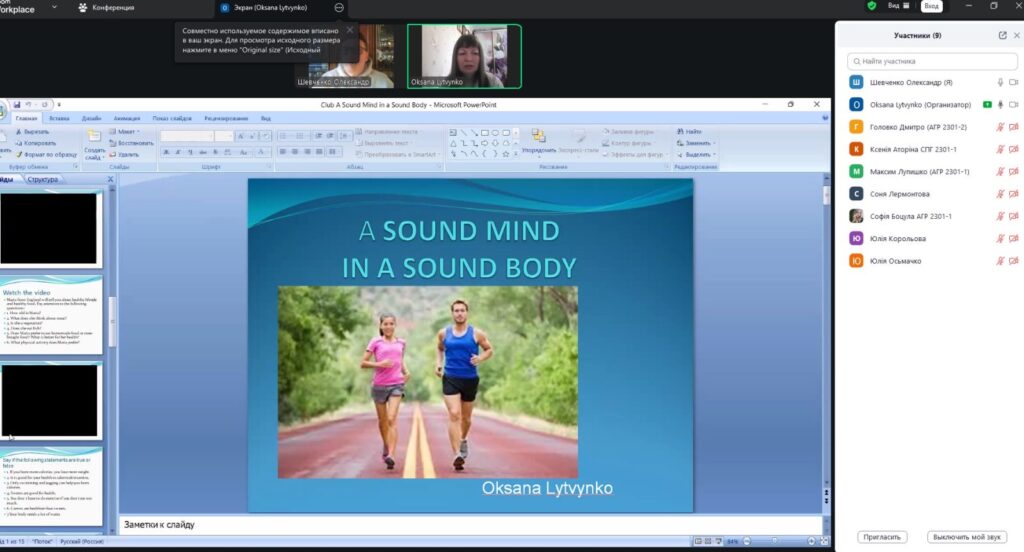This screenshot has width=1024, height=552.
Task: Toggle camera for Шевченко Олександр
Action: 1013,82
